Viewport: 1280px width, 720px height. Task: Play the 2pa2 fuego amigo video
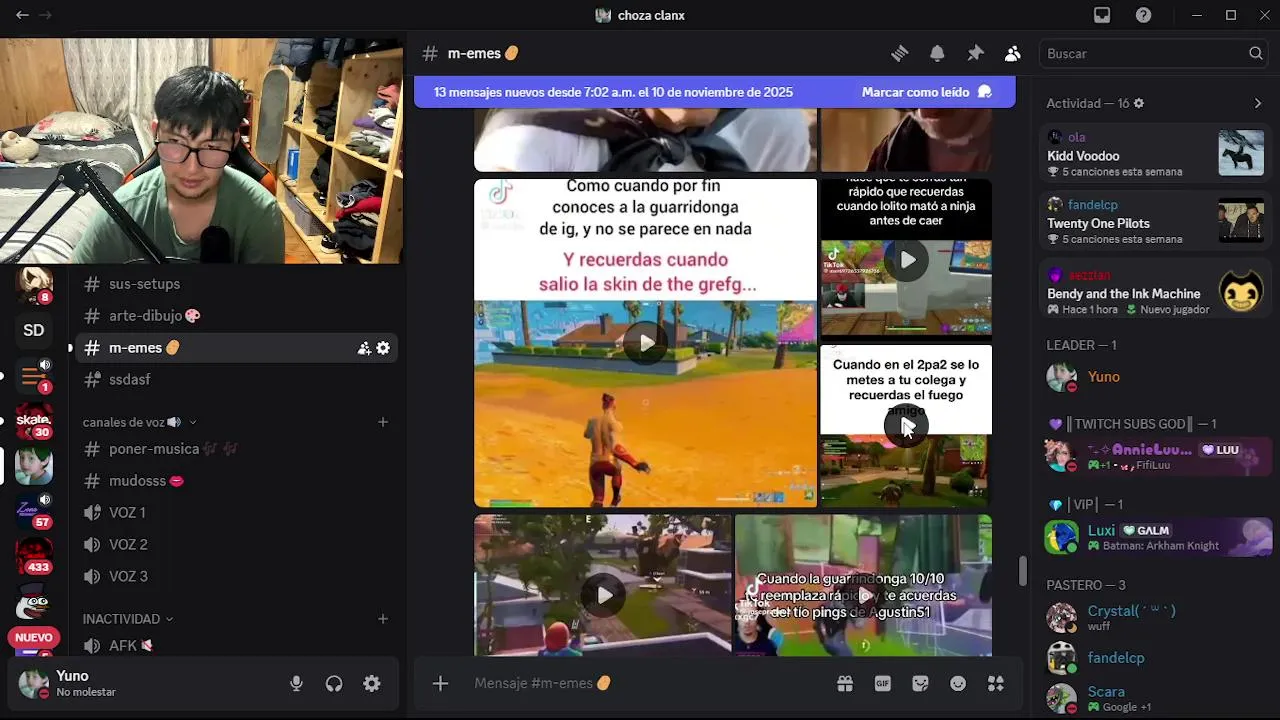pos(906,426)
